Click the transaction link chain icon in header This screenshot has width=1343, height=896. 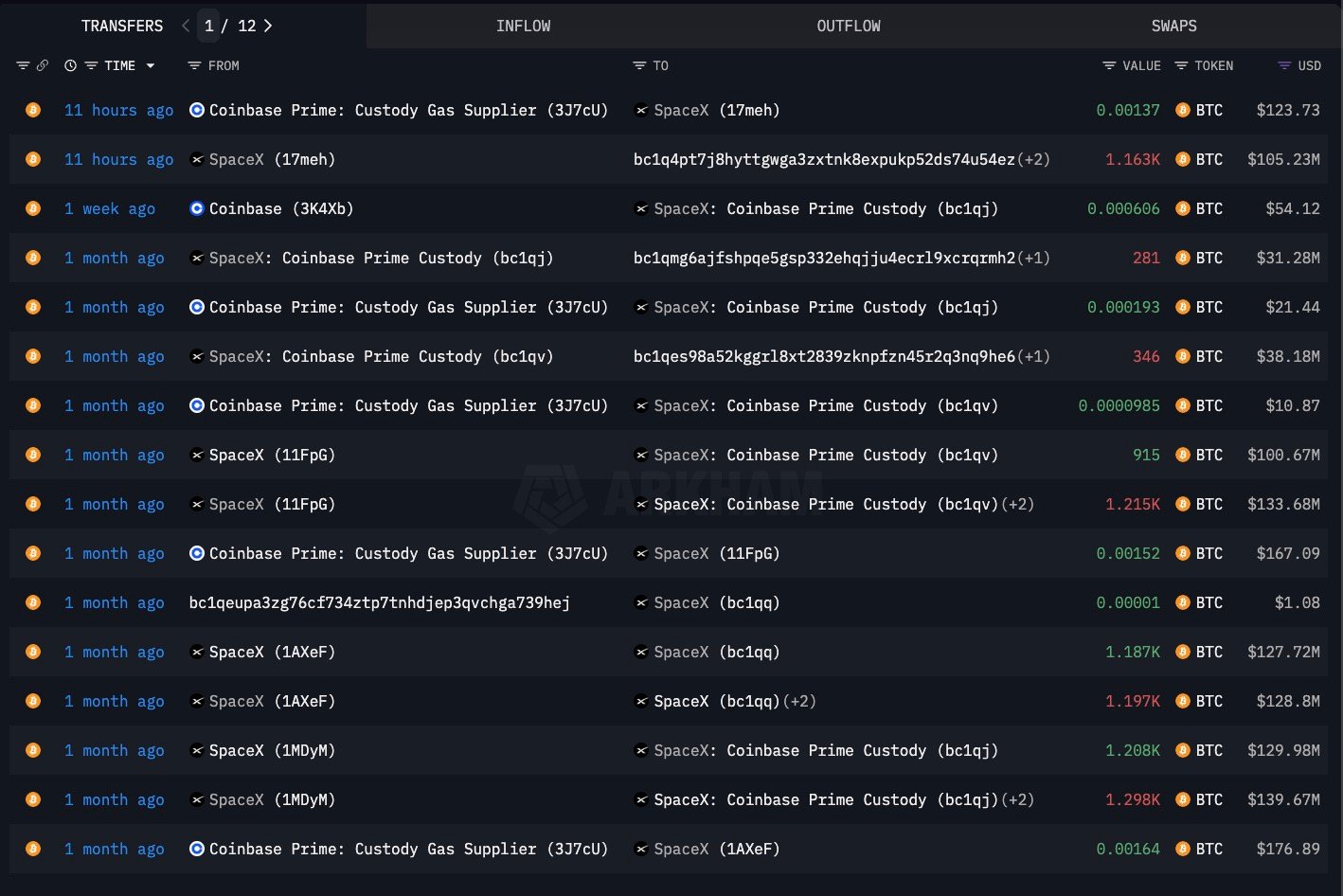coord(43,65)
